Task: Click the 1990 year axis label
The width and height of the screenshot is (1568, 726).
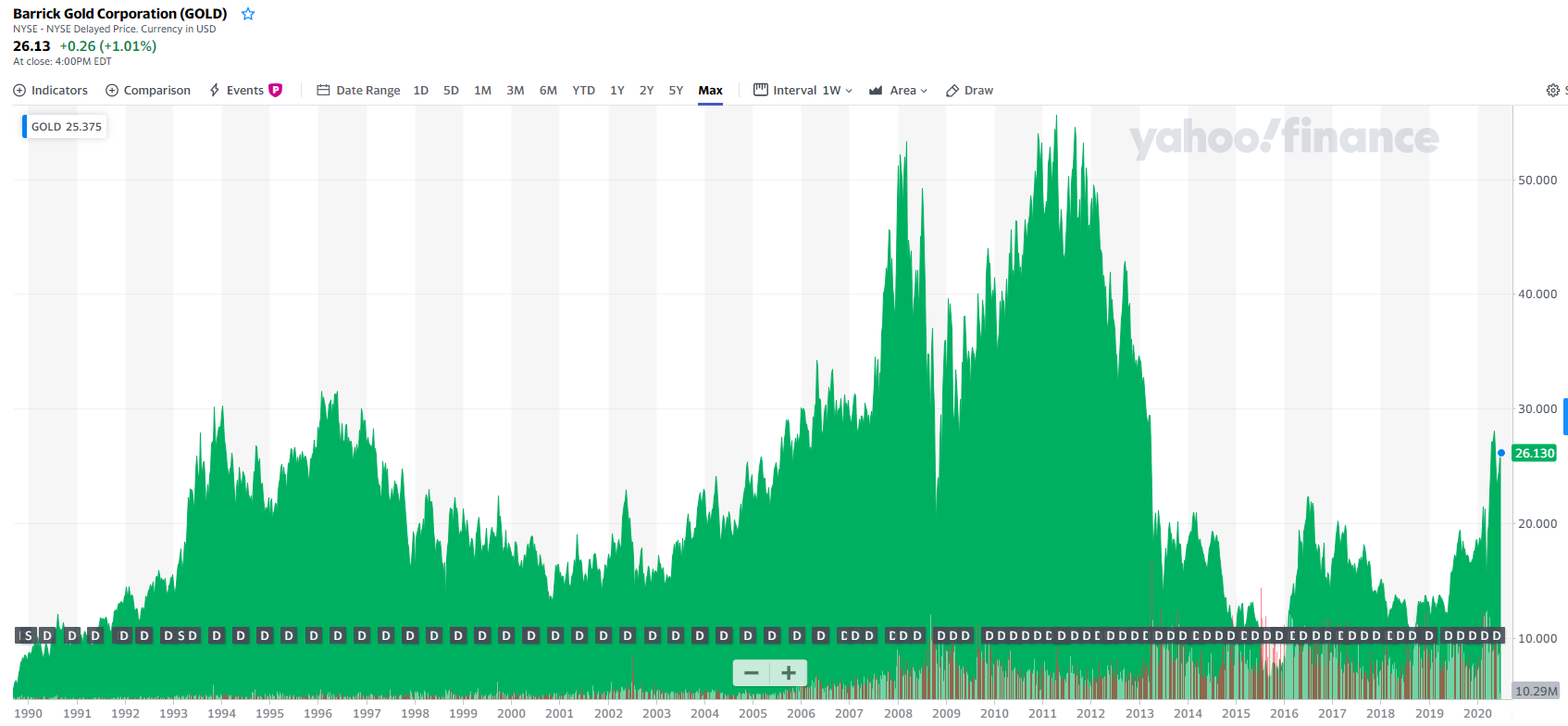Action: tap(28, 713)
